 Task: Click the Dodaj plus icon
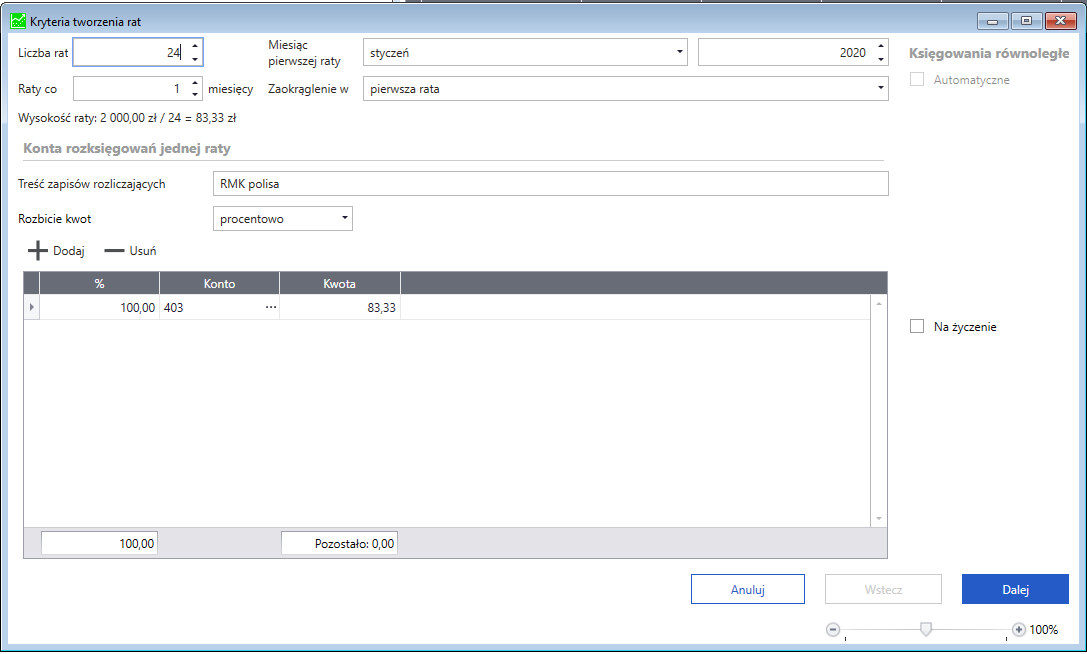[37, 250]
